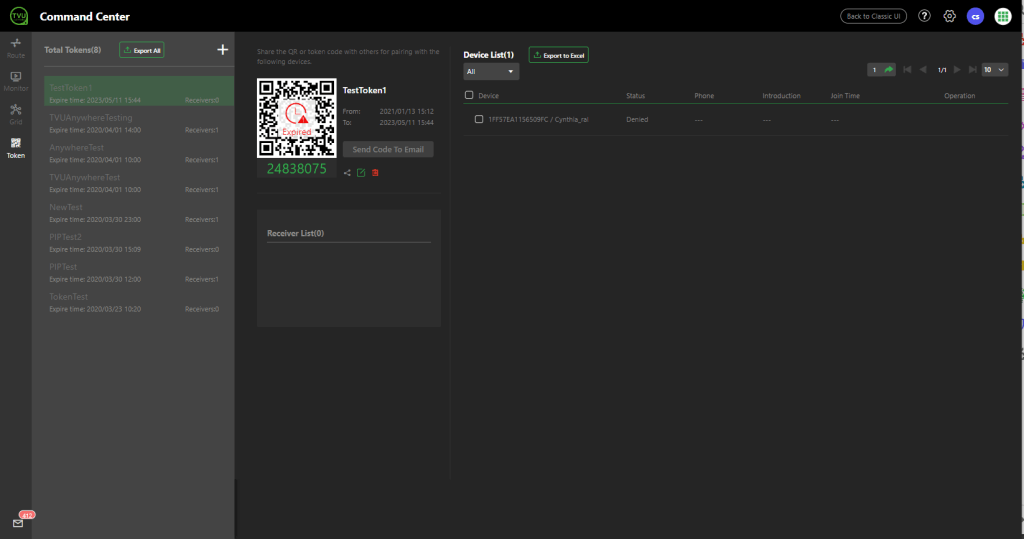Click the Operation column header

[959, 95]
